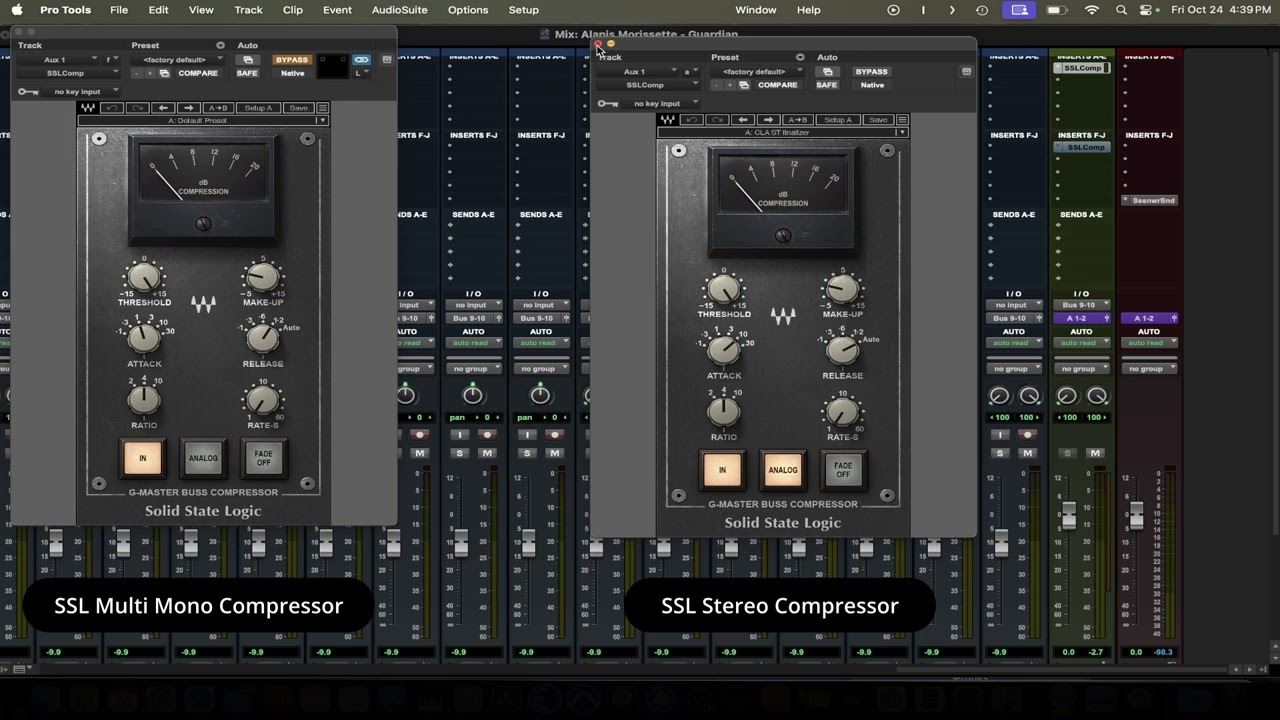Click Setup A in right plugin toolbar

839,120
